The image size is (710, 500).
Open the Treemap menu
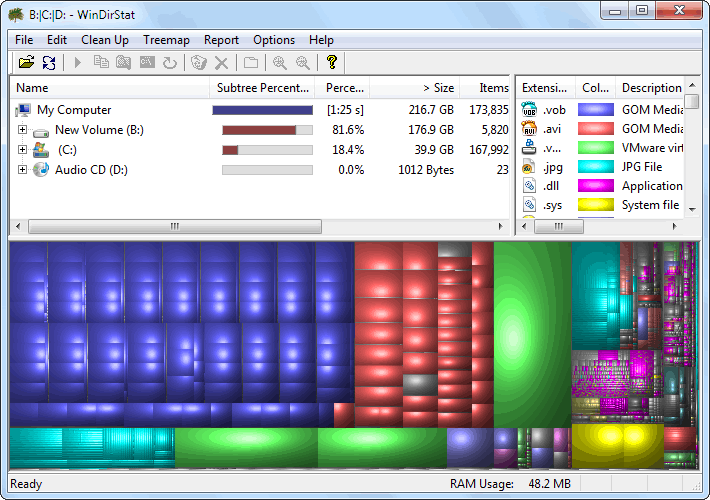(166, 40)
